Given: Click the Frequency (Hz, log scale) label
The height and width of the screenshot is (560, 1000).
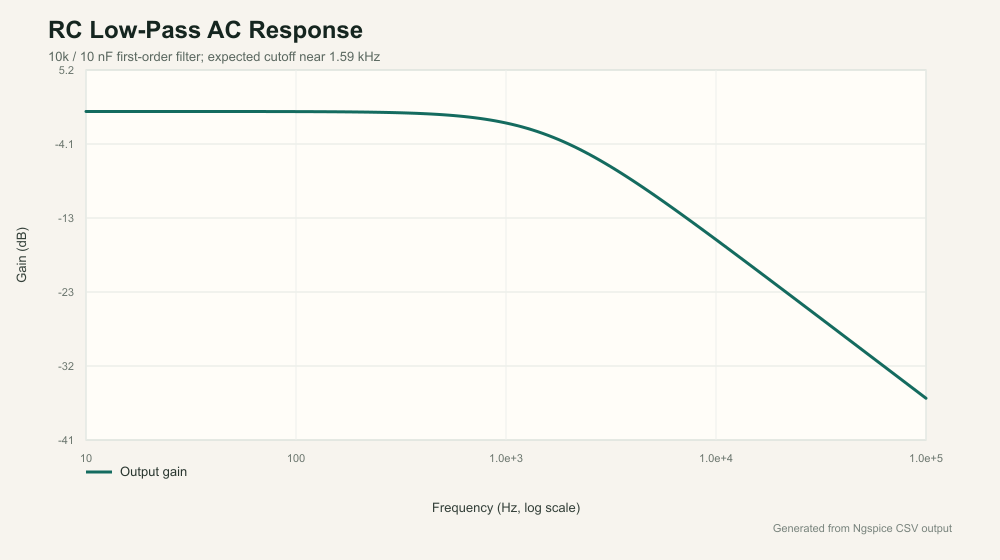Looking at the screenshot, I should pos(506,508).
